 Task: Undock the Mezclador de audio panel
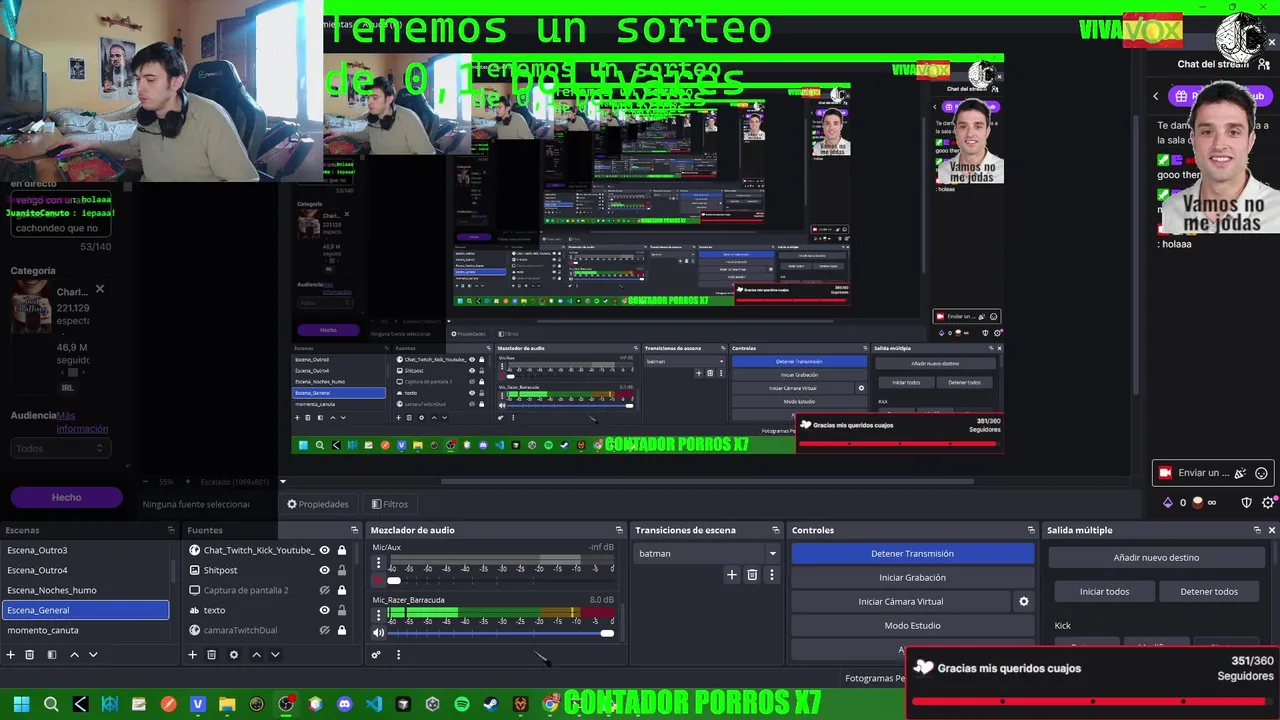[619, 530]
